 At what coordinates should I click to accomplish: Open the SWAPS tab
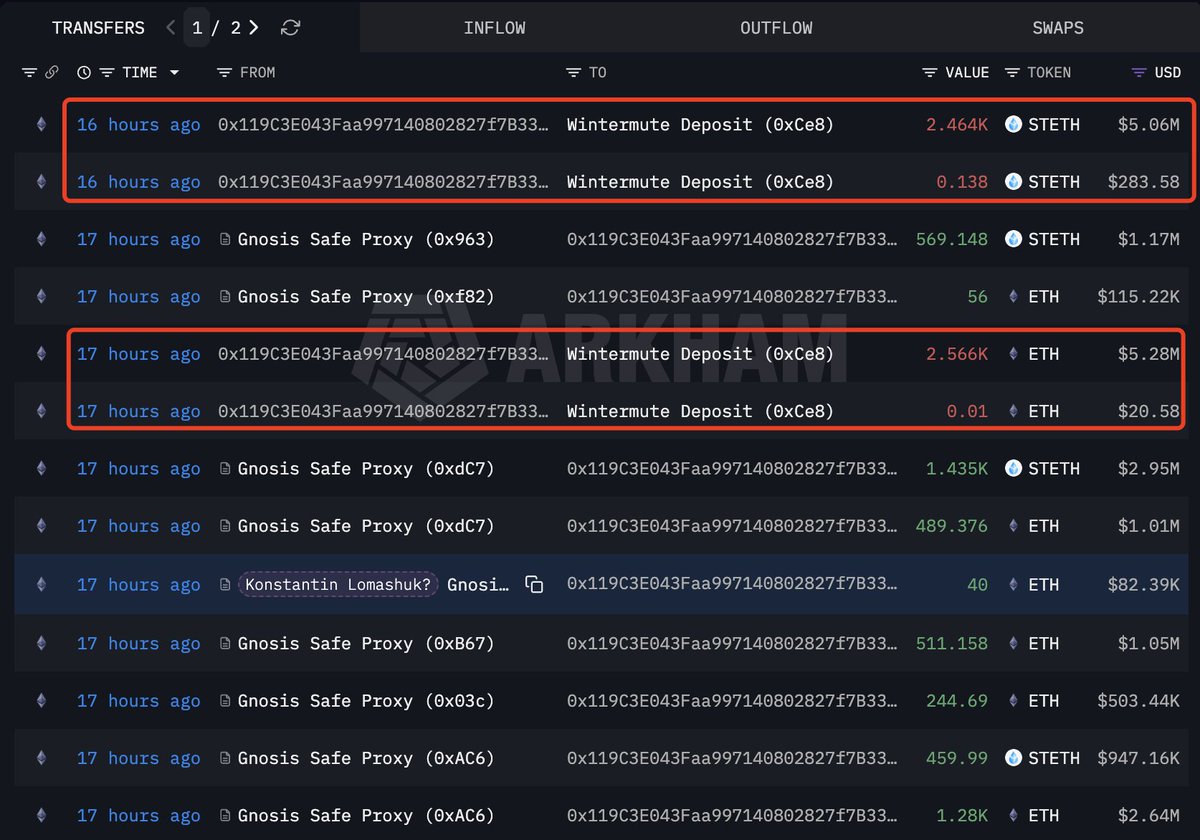click(x=1057, y=28)
